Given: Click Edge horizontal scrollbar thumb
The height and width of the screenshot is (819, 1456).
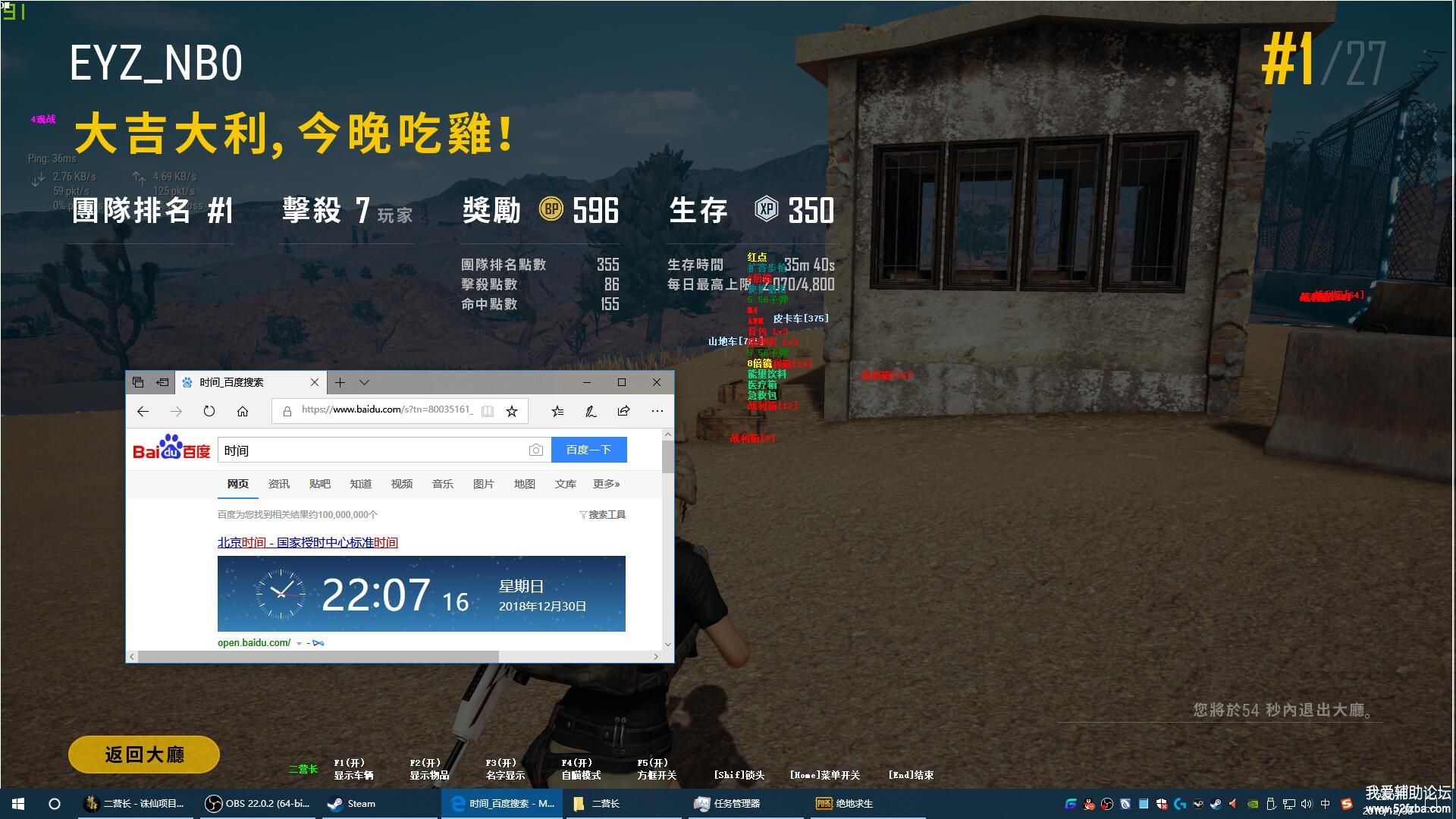Looking at the screenshot, I should coord(317,656).
